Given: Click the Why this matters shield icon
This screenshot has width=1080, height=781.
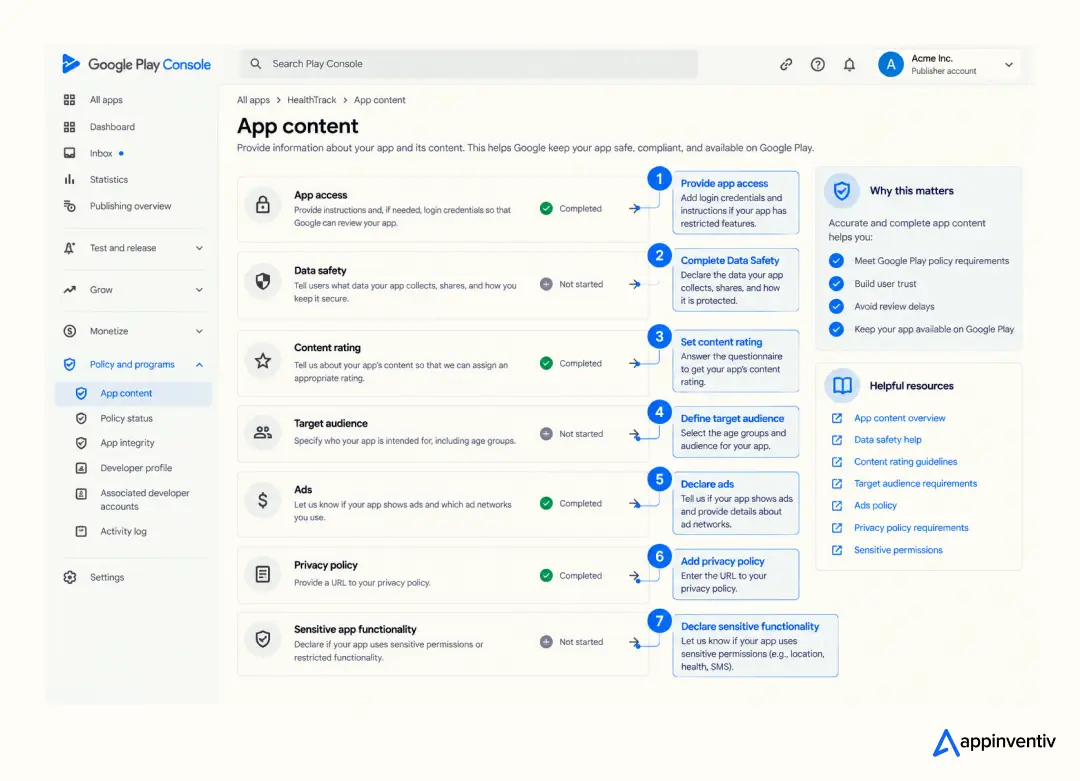Looking at the screenshot, I should [x=842, y=191].
